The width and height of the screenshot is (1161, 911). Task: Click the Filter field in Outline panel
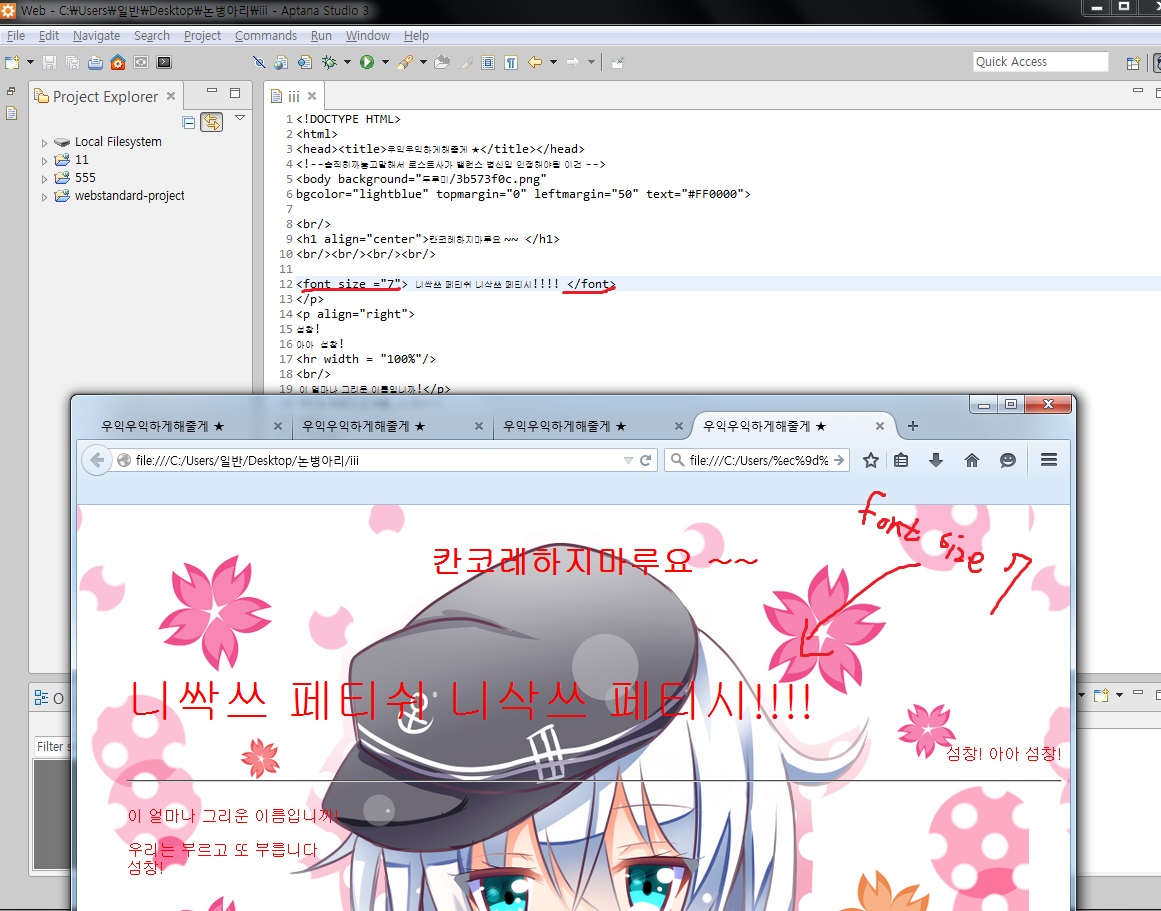coord(53,747)
